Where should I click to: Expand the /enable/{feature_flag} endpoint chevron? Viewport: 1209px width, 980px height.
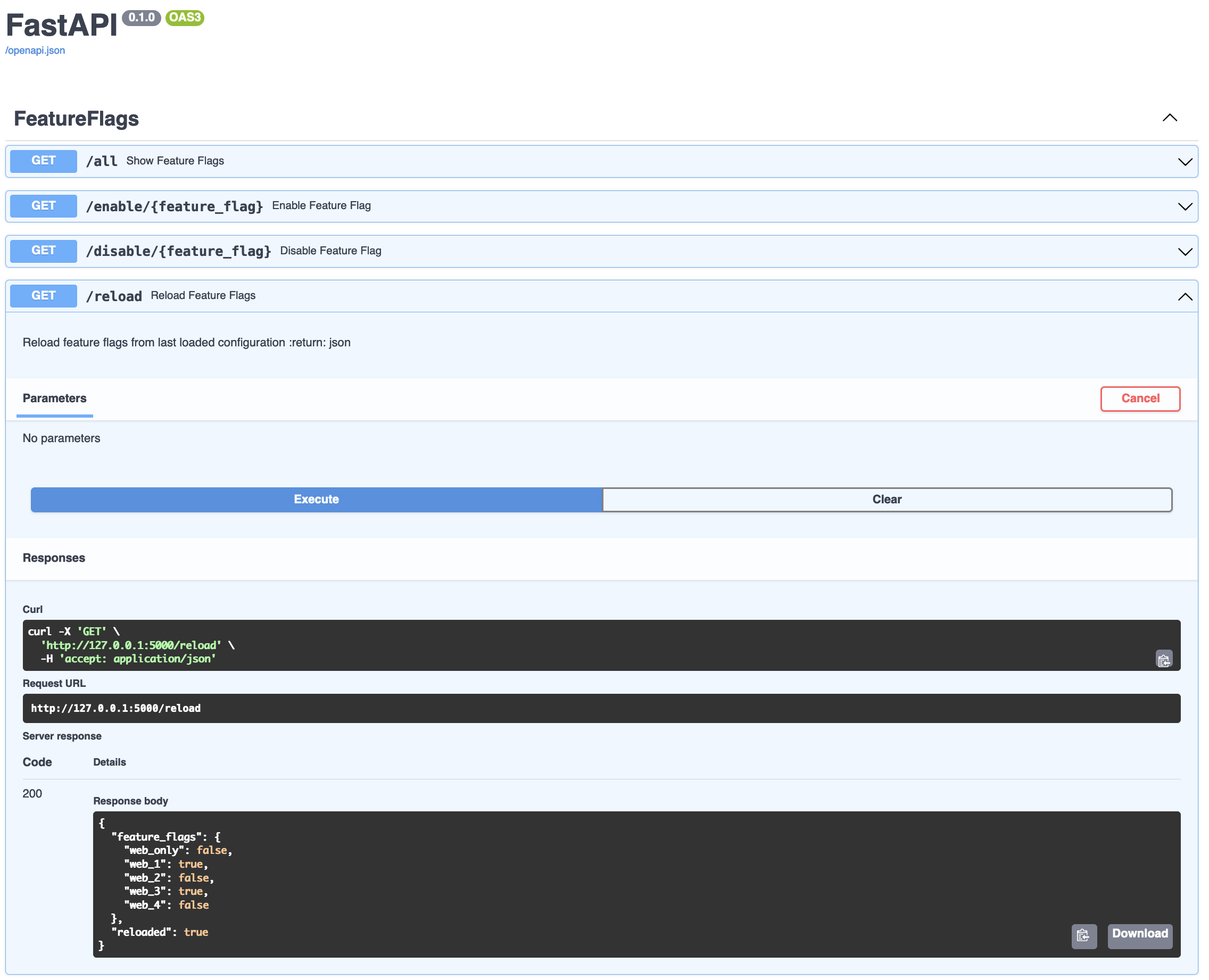coord(1185,206)
